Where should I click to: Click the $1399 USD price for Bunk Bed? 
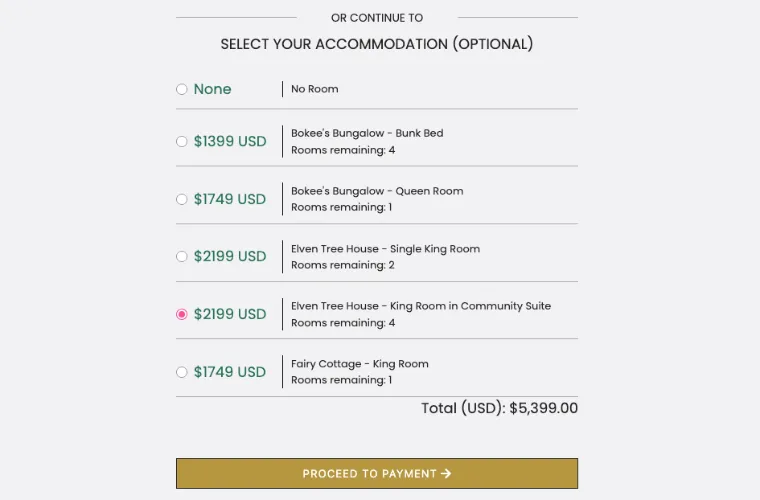click(230, 141)
